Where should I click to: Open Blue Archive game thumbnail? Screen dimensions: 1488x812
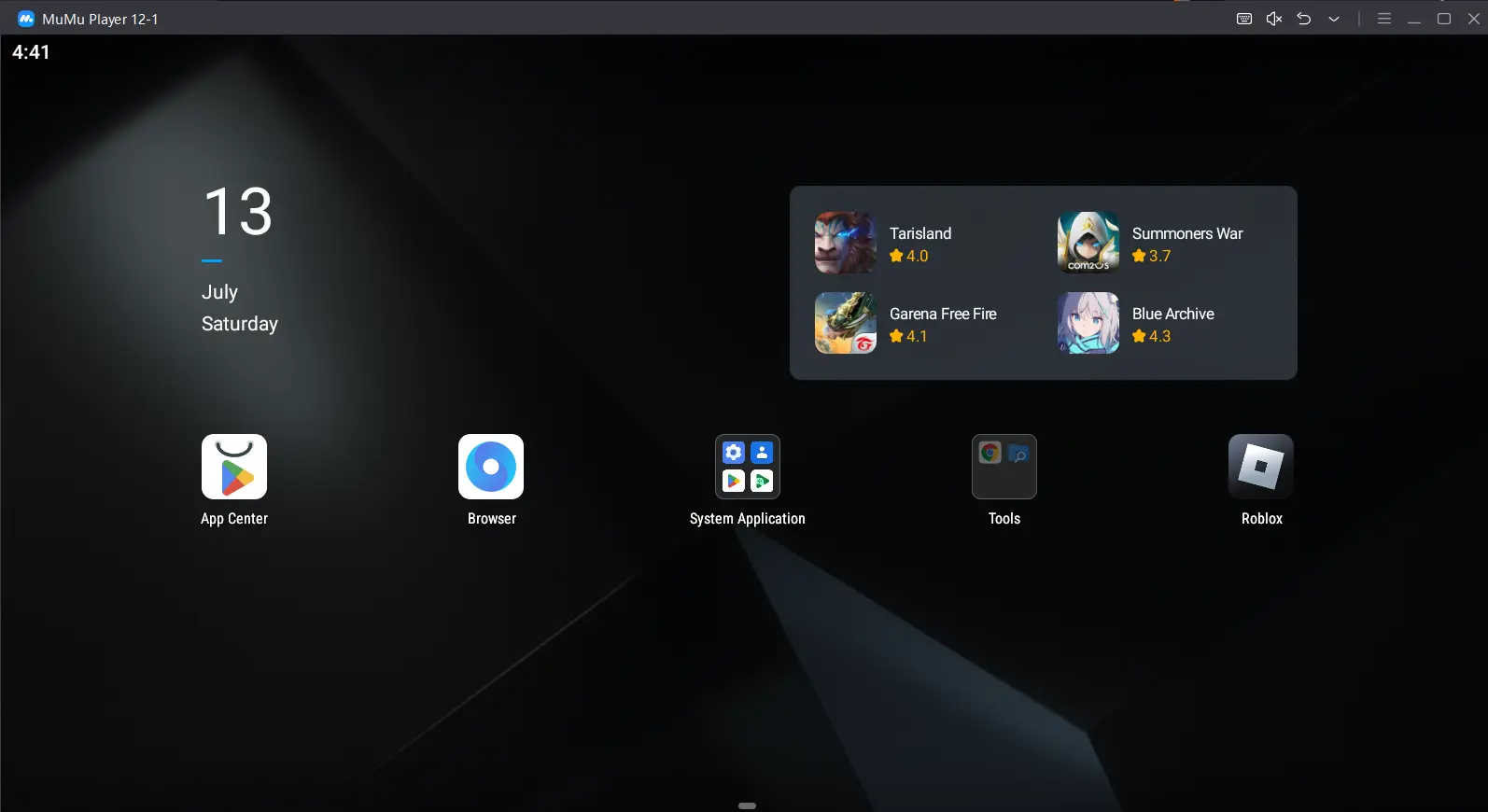pyautogui.click(x=1088, y=323)
